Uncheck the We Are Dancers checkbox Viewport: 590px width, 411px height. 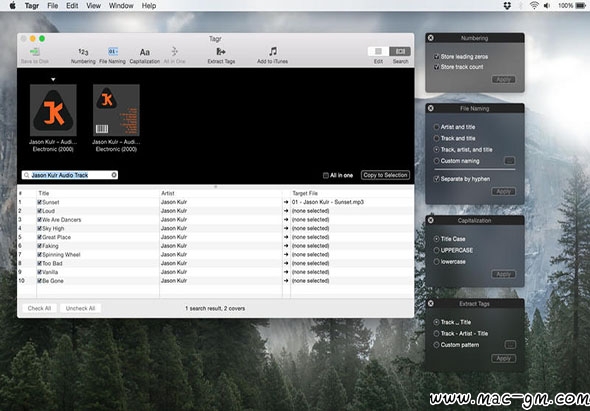pyautogui.click(x=40, y=219)
